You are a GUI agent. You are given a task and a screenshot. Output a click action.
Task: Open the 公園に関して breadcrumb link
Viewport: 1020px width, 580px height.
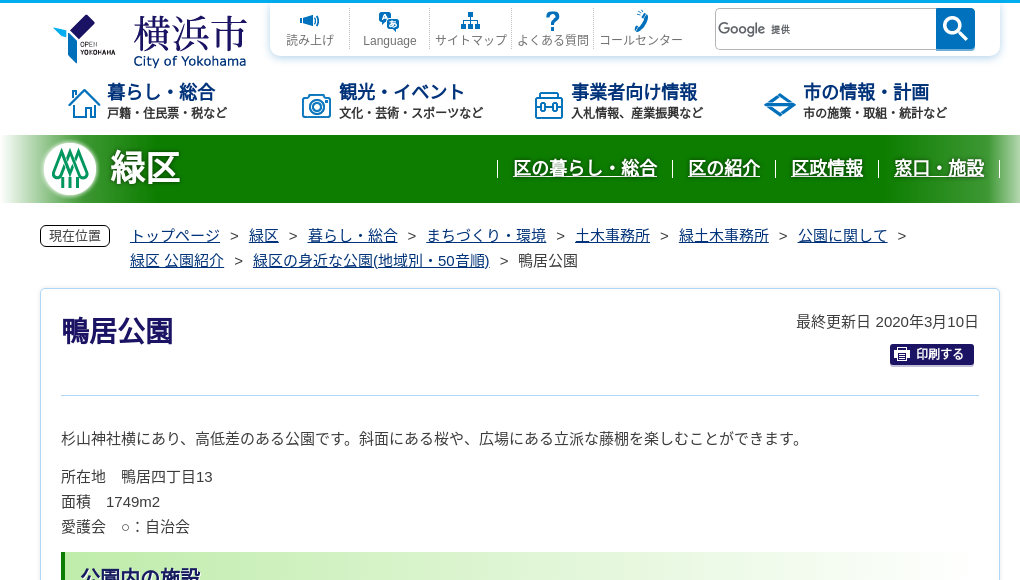click(842, 235)
